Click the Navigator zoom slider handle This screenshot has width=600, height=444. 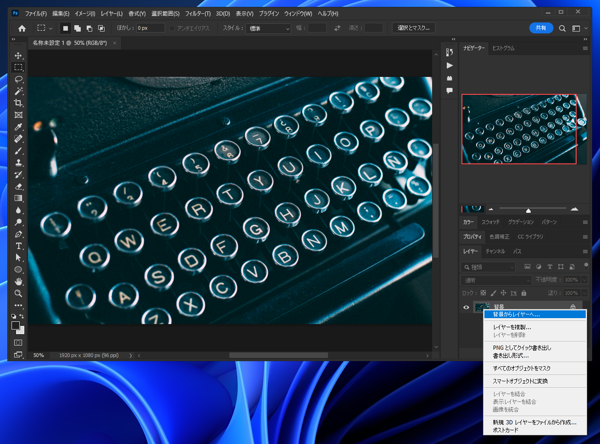(528, 211)
